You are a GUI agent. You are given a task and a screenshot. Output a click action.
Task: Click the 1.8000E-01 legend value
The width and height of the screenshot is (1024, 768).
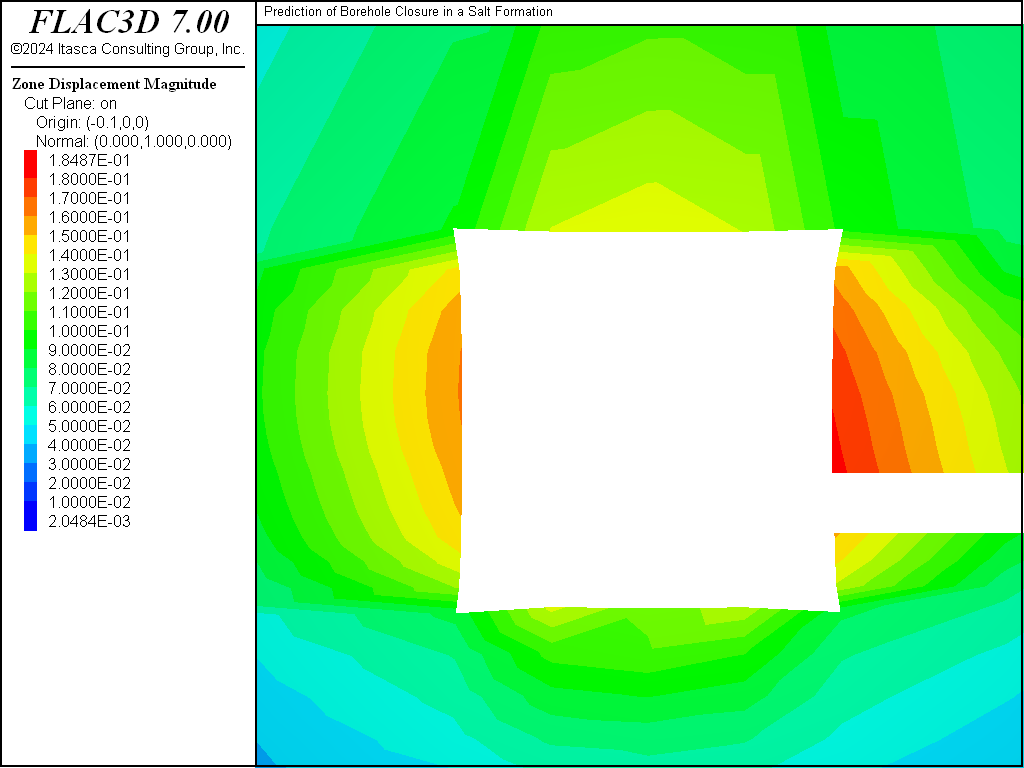[x=89, y=179]
